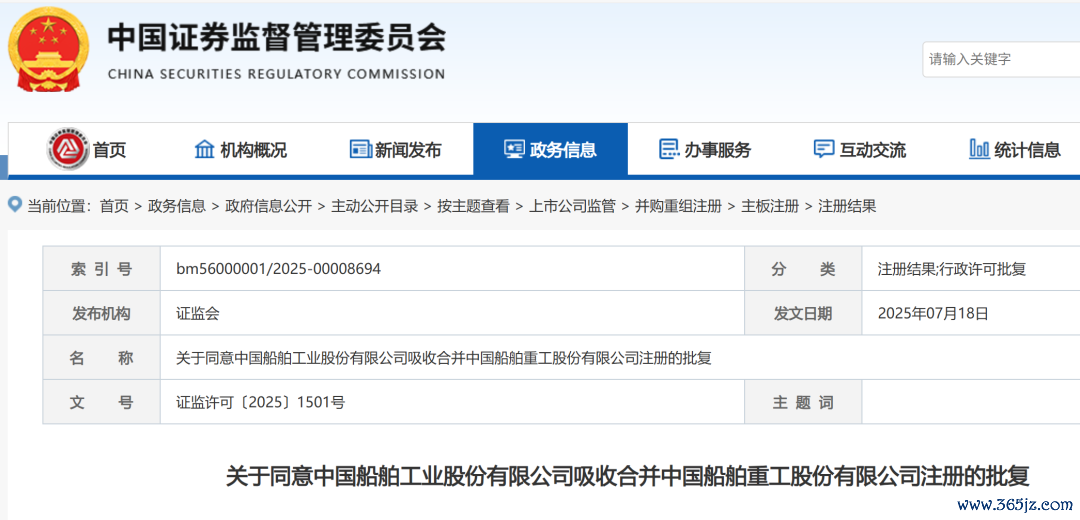The image size is (1080, 520).
Task: Click the CHINA SECURITIES REGULATORY COMMISSION subtitle
Action: click(276, 74)
